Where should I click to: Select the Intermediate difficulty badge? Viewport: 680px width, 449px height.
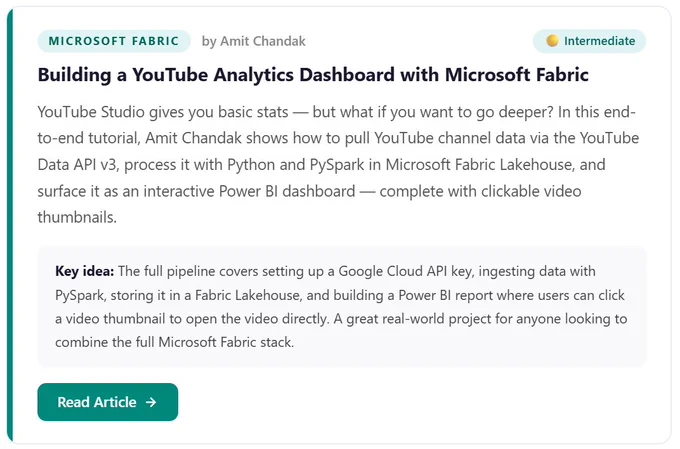[x=589, y=41]
